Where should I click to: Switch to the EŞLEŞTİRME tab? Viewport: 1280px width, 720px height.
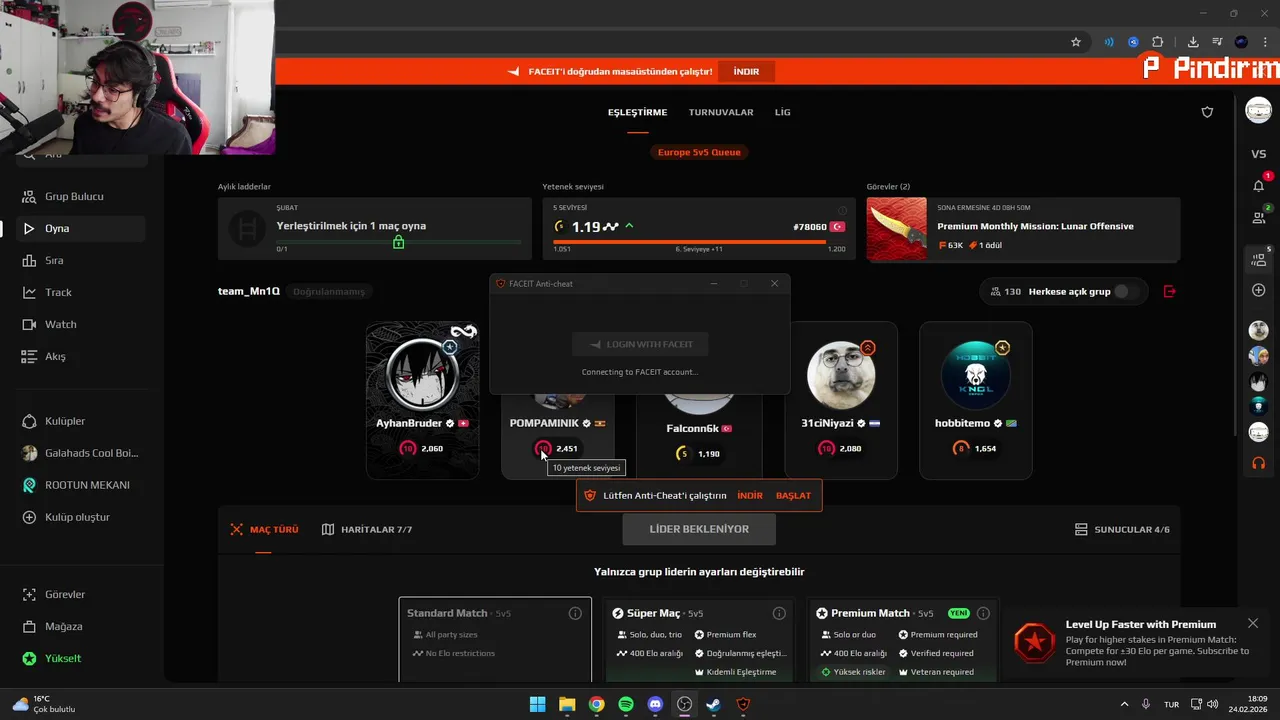tap(637, 112)
